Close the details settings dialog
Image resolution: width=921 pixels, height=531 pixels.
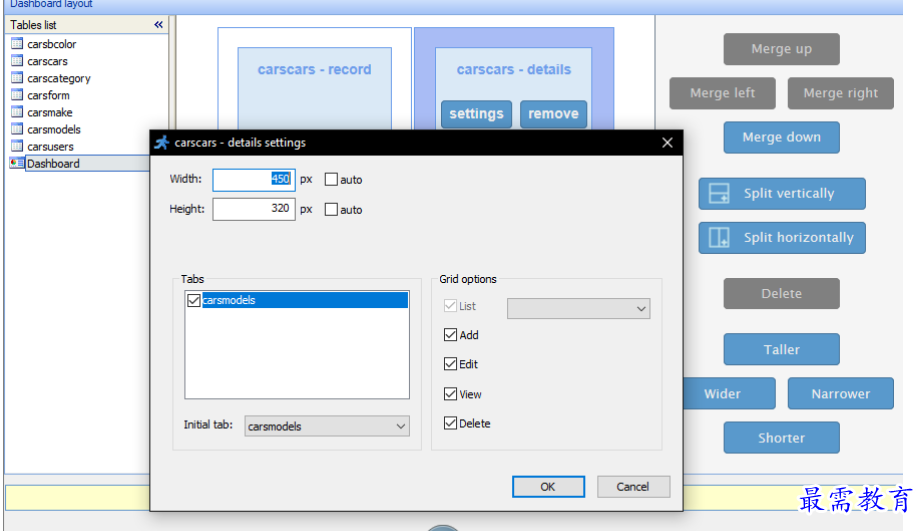tap(667, 143)
